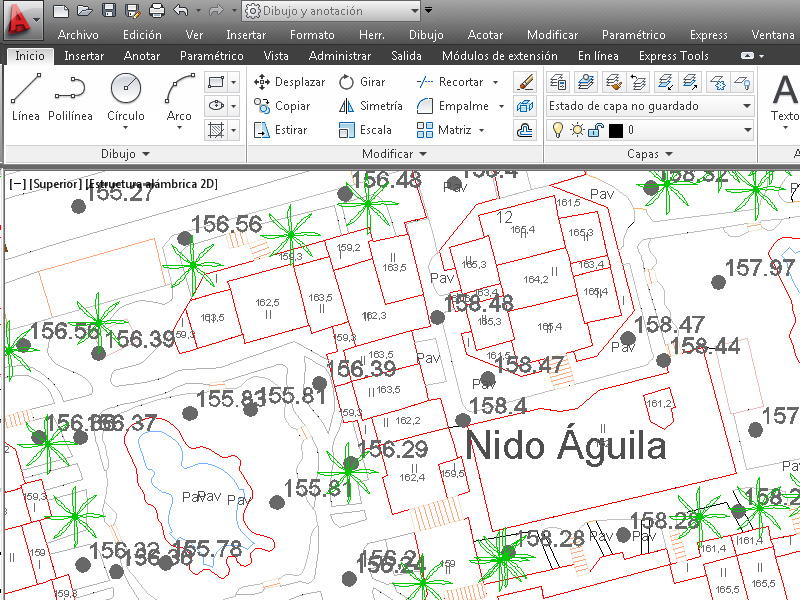Toggle layer freeze sun icon
Screen dimensions: 800x600
[x=577, y=130]
